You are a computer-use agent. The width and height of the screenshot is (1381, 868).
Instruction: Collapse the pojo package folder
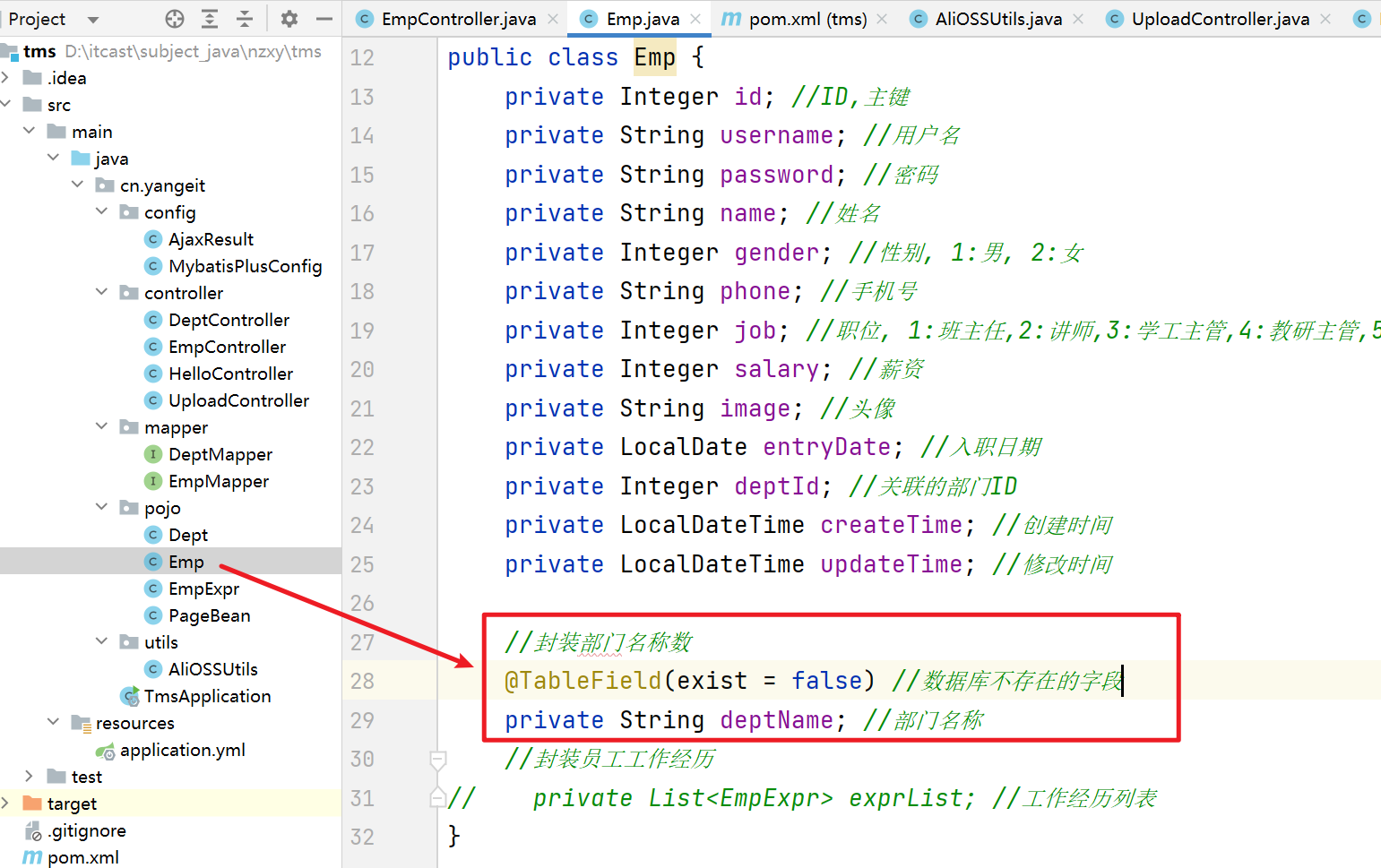pyautogui.click(x=101, y=507)
